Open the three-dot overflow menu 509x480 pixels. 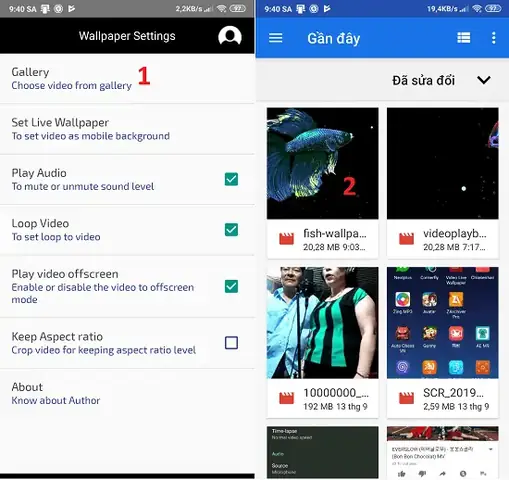click(494, 38)
